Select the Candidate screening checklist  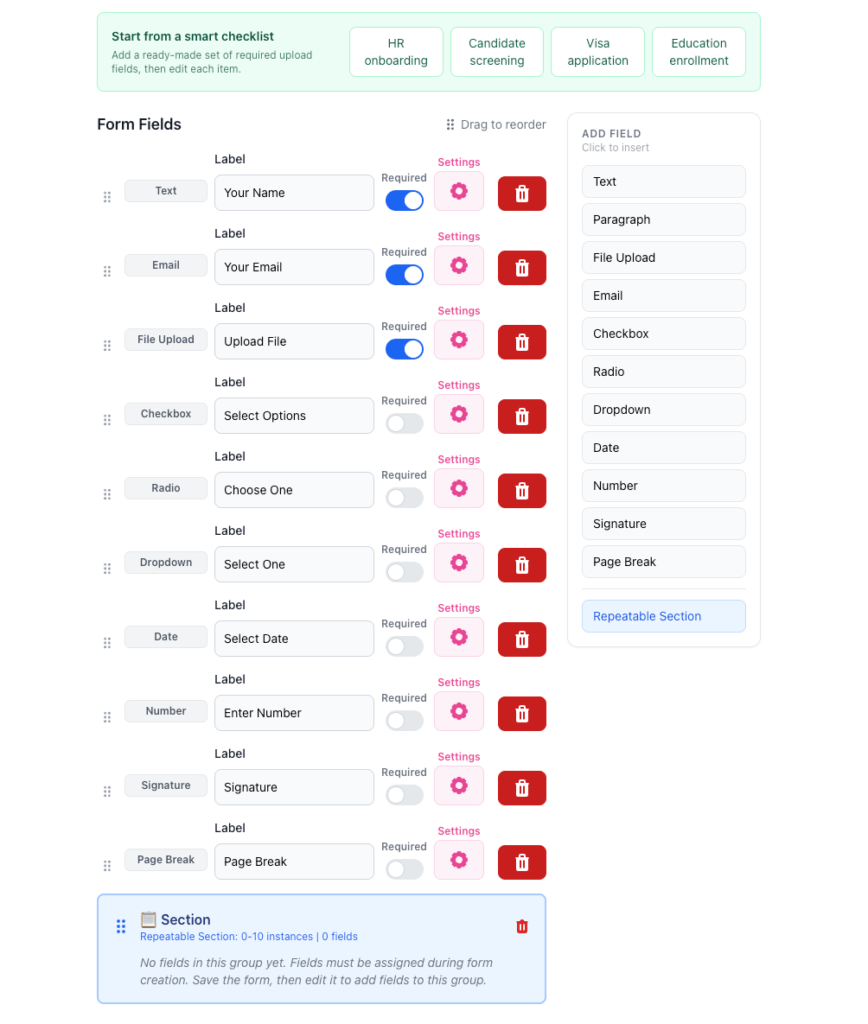(x=497, y=51)
